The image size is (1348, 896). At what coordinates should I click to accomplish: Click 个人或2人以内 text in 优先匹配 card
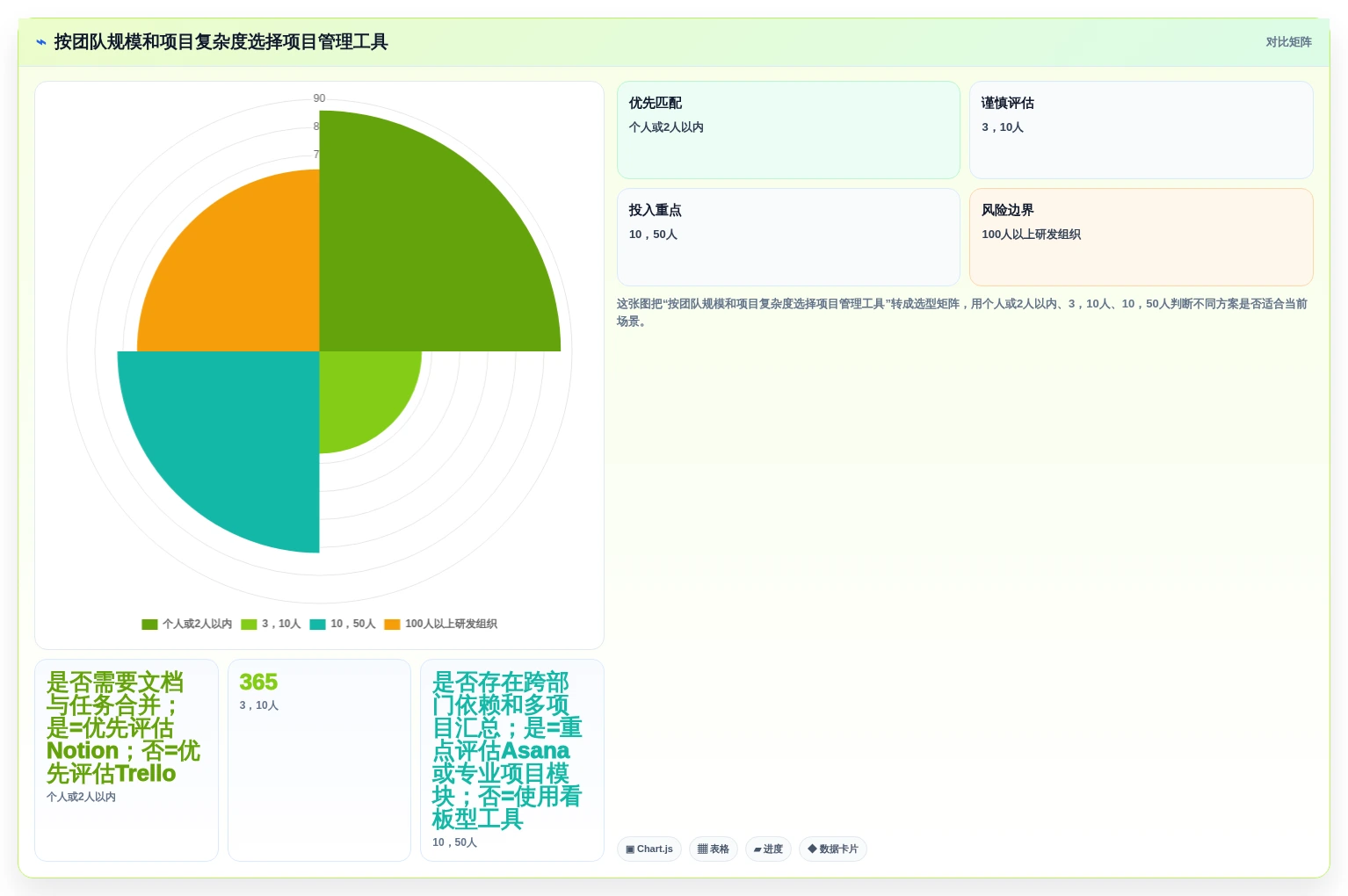tap(666, 127)
